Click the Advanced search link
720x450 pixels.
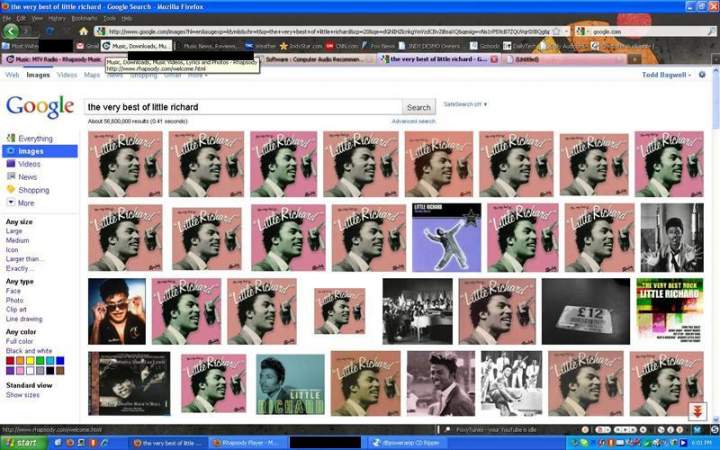(x=413, y=121)
